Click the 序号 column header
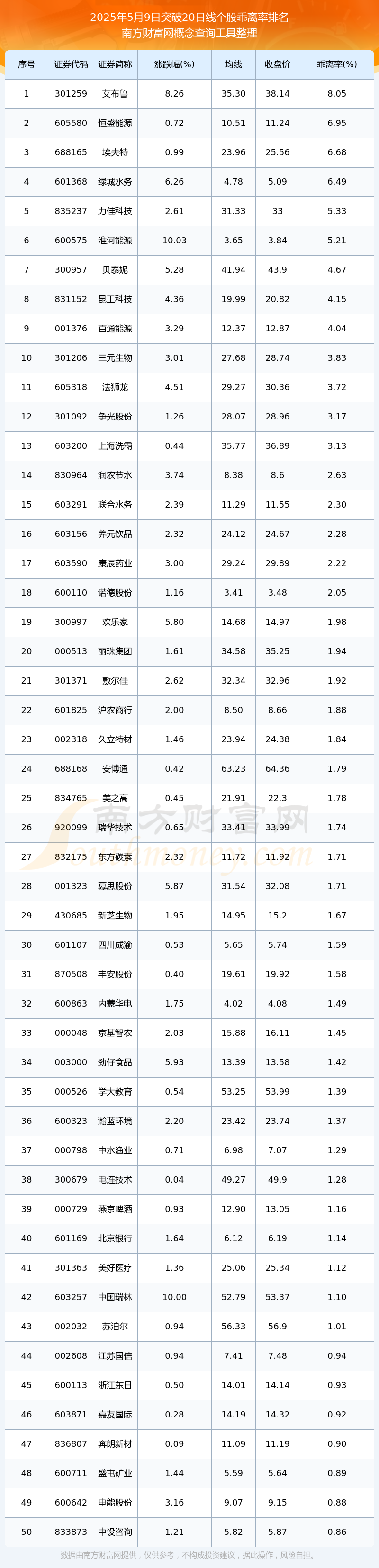The width and height of the screenshot is (379, 1568). pyautogui.click(x=26, y=64)
